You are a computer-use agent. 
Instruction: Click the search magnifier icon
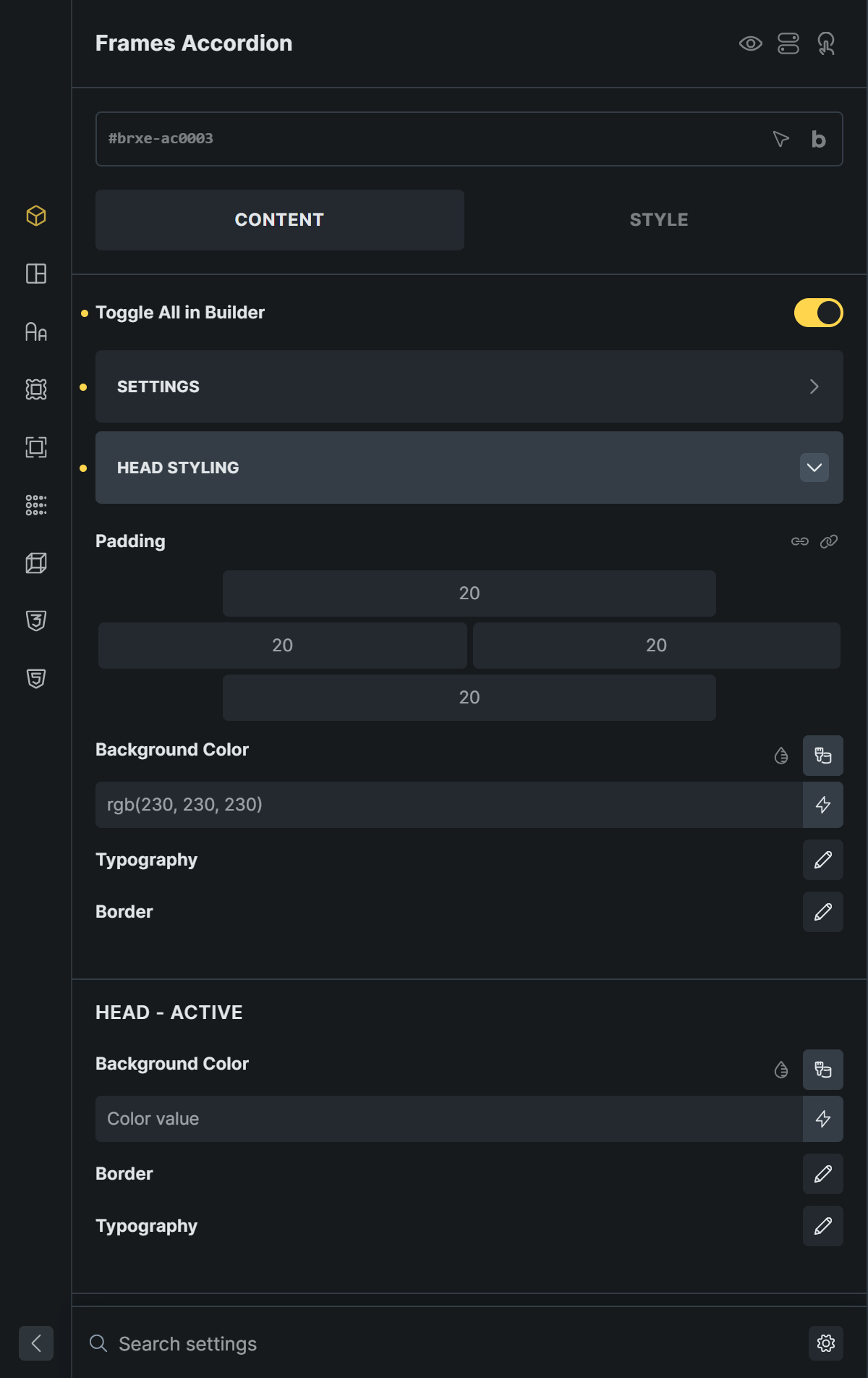(98, 1343)
